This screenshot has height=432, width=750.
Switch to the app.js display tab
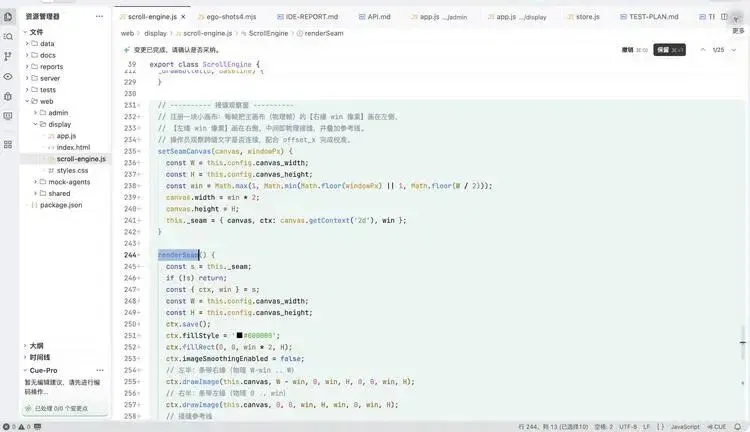[517, 17]
